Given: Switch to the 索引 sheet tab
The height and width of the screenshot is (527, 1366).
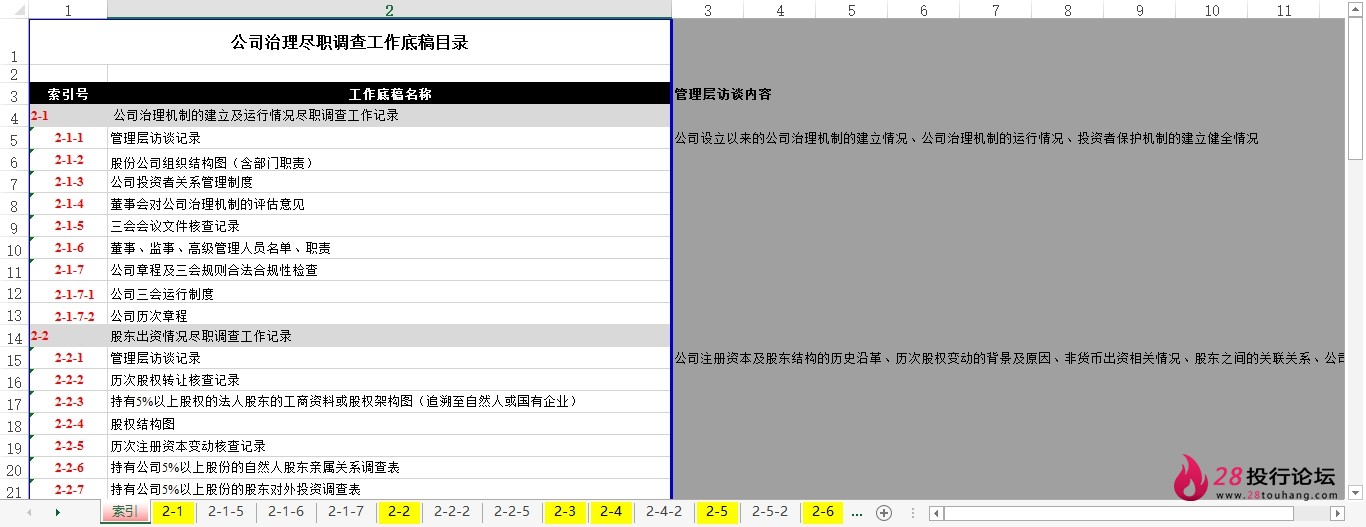Looking at the screenshot, I should pos(125,512).
